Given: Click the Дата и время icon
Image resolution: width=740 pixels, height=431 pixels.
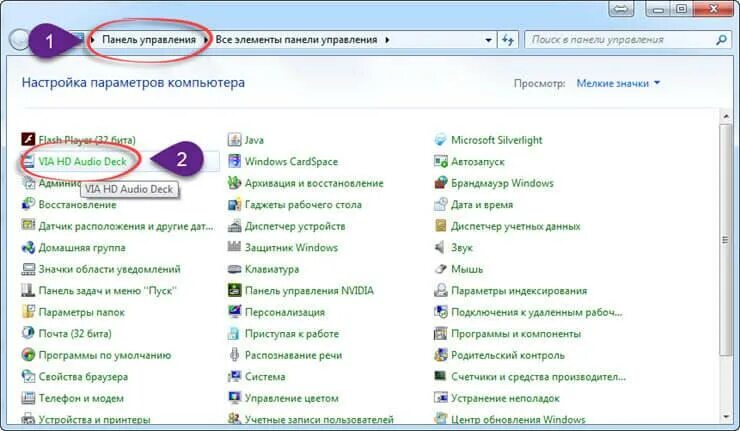Looking at the screenshot, I should click(440, 204).
